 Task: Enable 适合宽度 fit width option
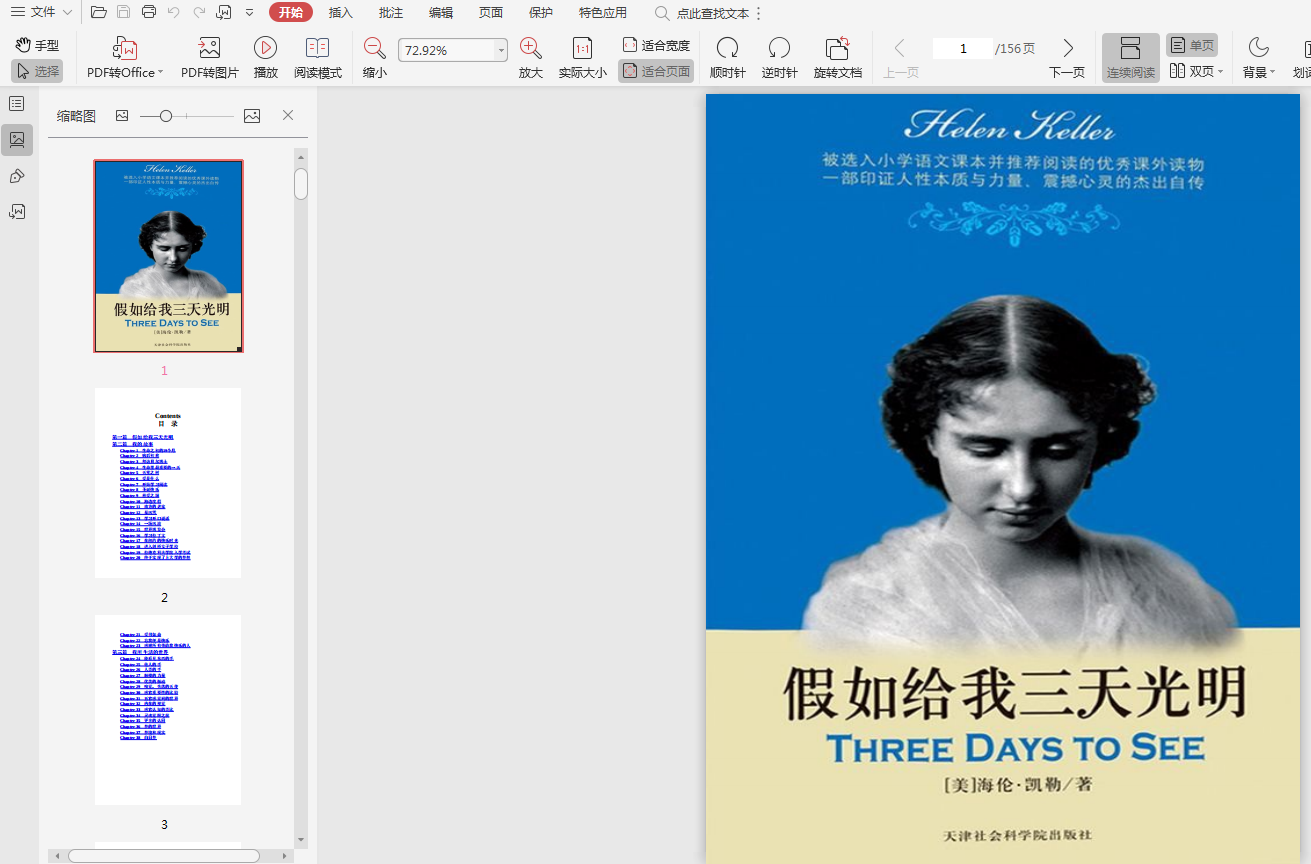[x=656, y=46]
